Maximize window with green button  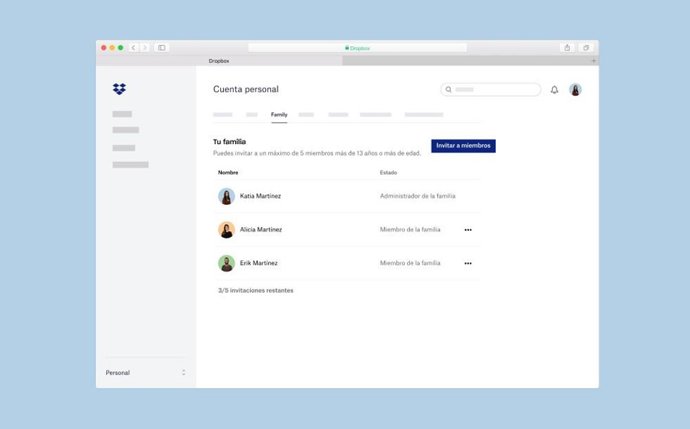click(121, 48)
